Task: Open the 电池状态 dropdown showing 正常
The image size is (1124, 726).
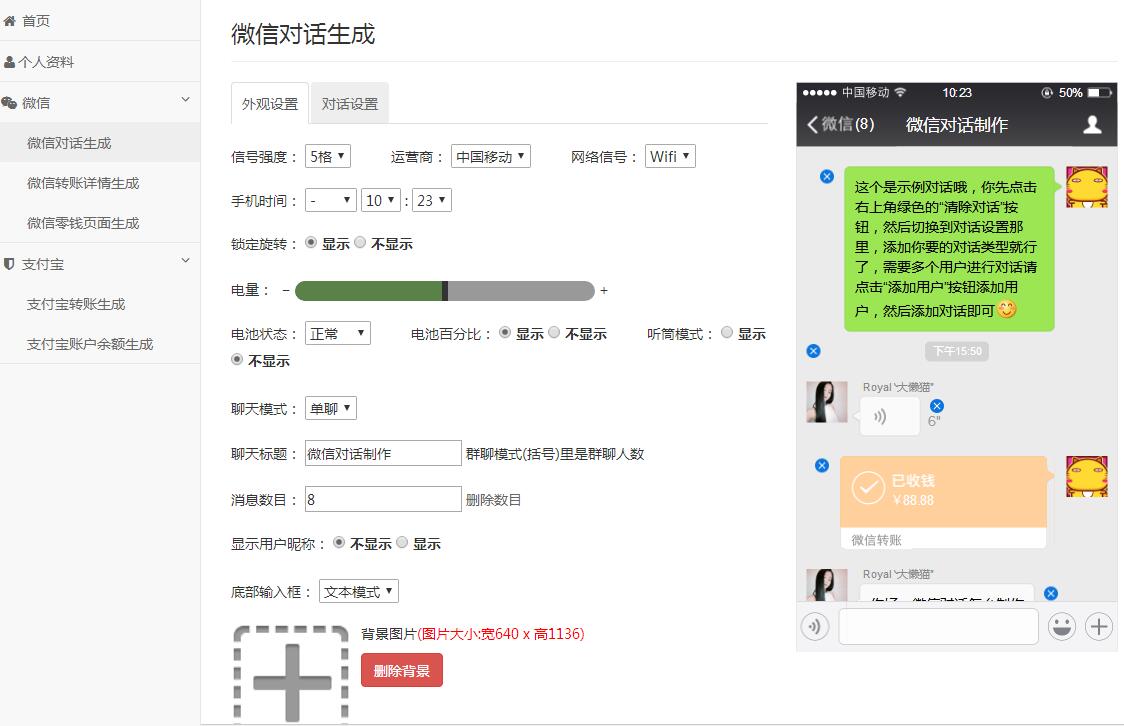Action: point(338,333)
